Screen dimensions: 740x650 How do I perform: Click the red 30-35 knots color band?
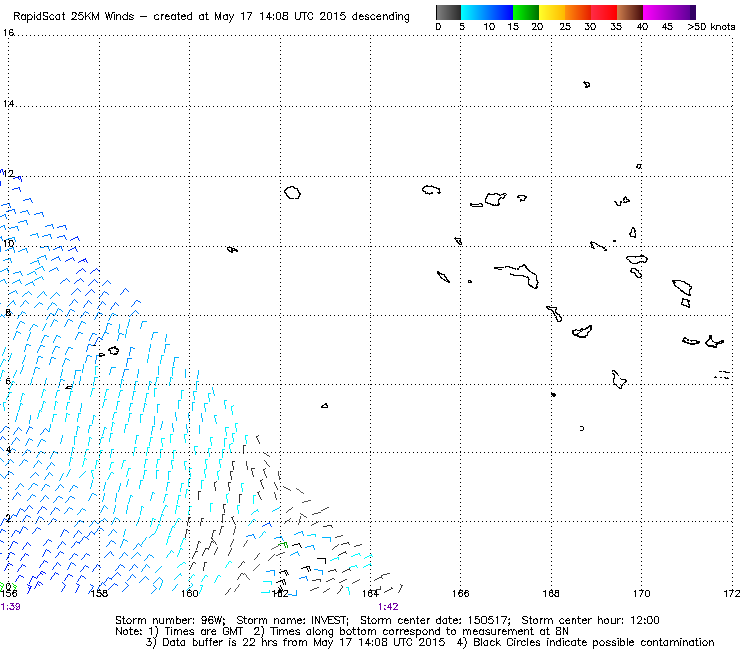[x=604, y=12]
